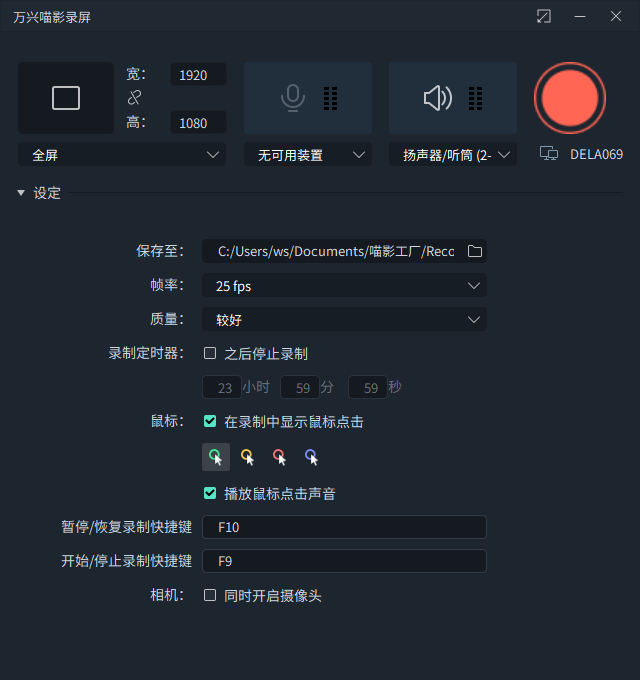The width and height of the screenshot is (640, 680).
Task: Open the 较好 quality dropdown
Action: pos(344,320)
